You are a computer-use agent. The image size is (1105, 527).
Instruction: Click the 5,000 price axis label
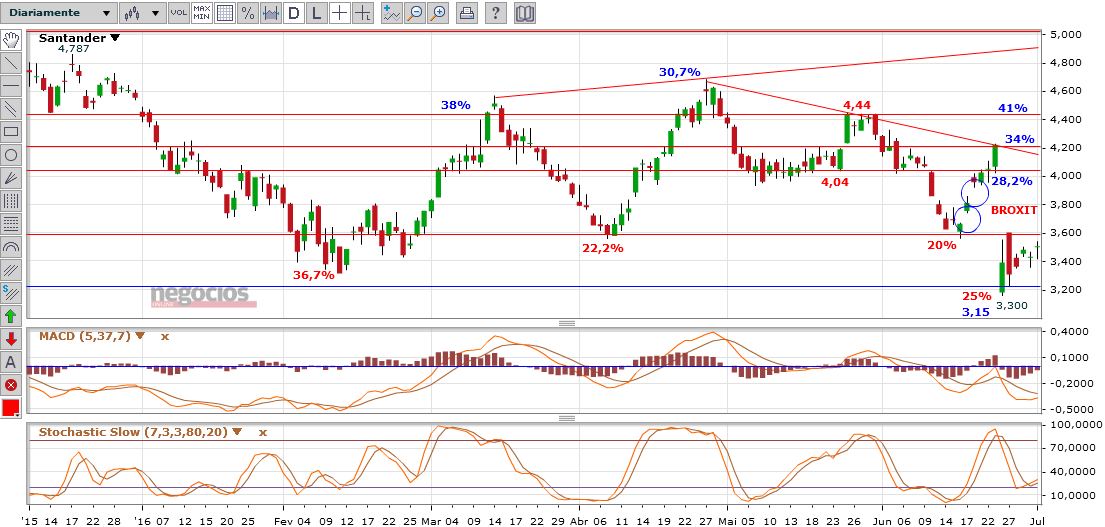tap(1065, 34)
